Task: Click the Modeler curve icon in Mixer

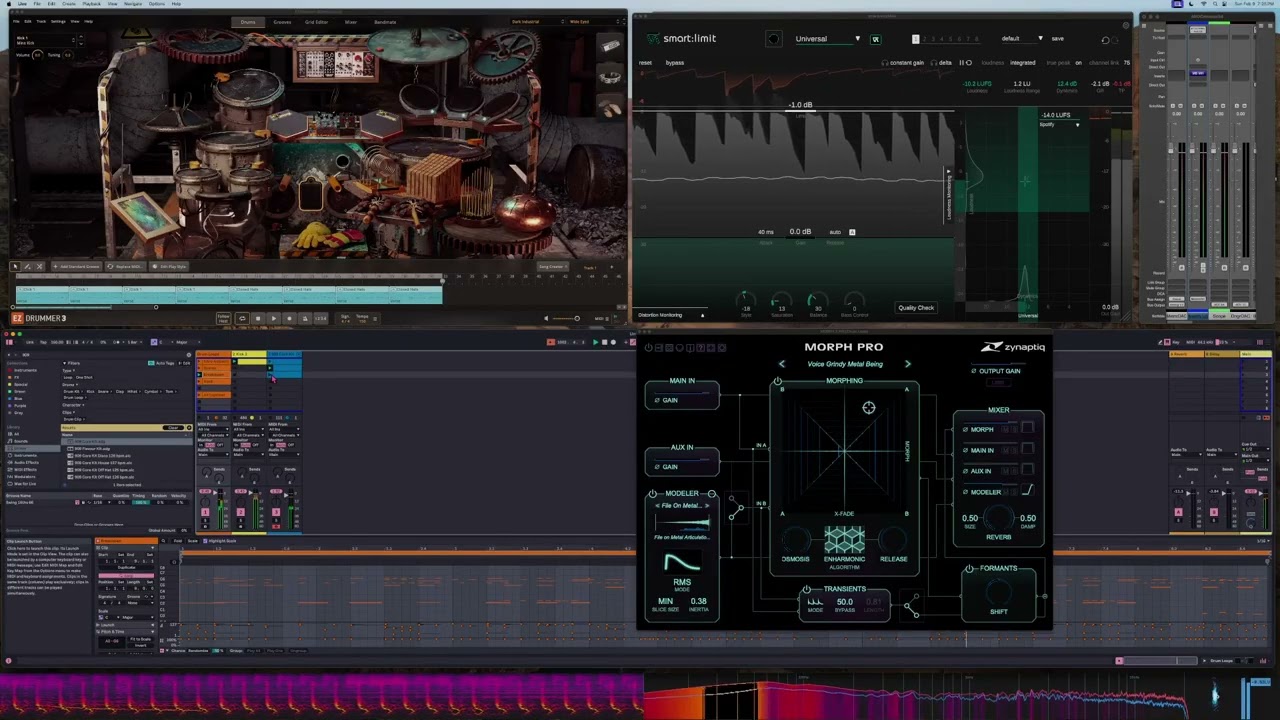Action: tap(1026, 490)
